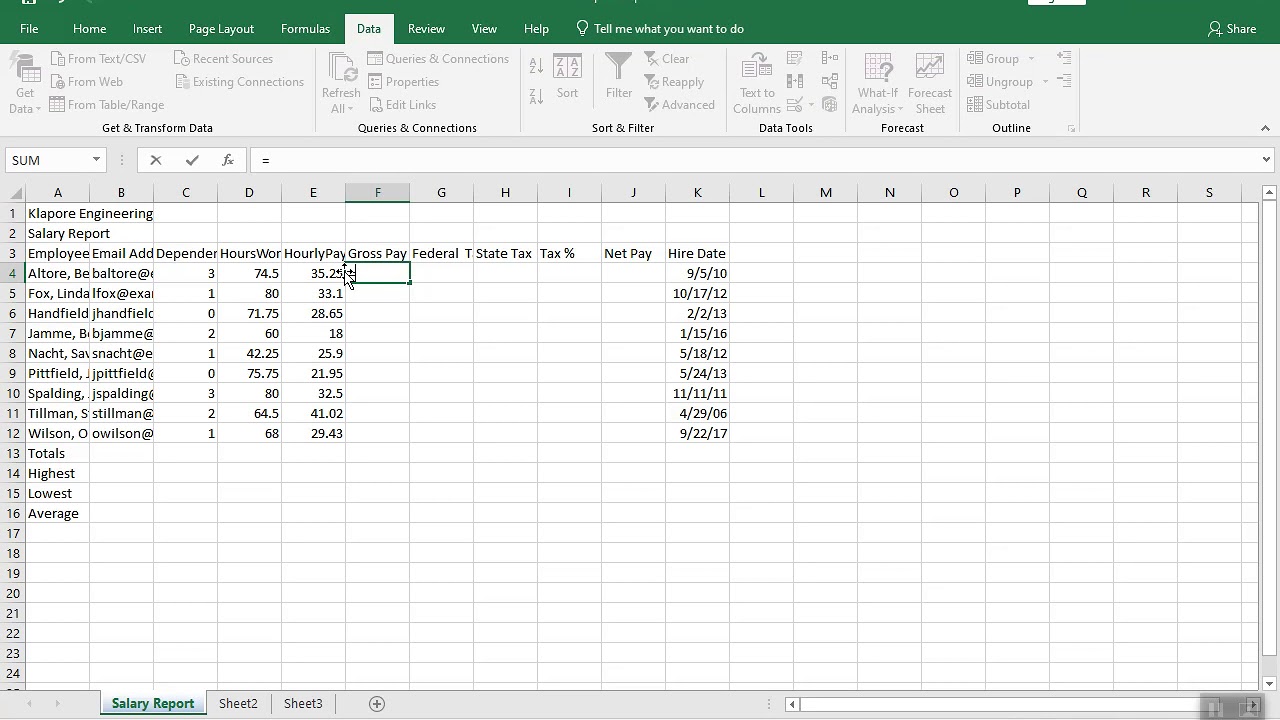Toggle the Filter funnel button

point(618,78)
